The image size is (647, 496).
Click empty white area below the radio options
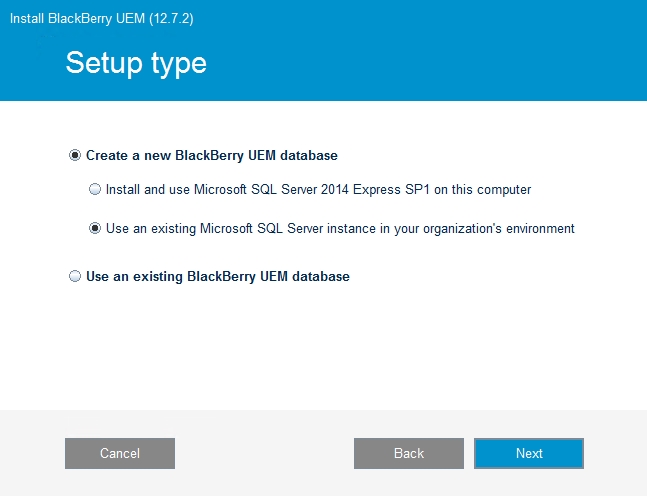(320, 350)
